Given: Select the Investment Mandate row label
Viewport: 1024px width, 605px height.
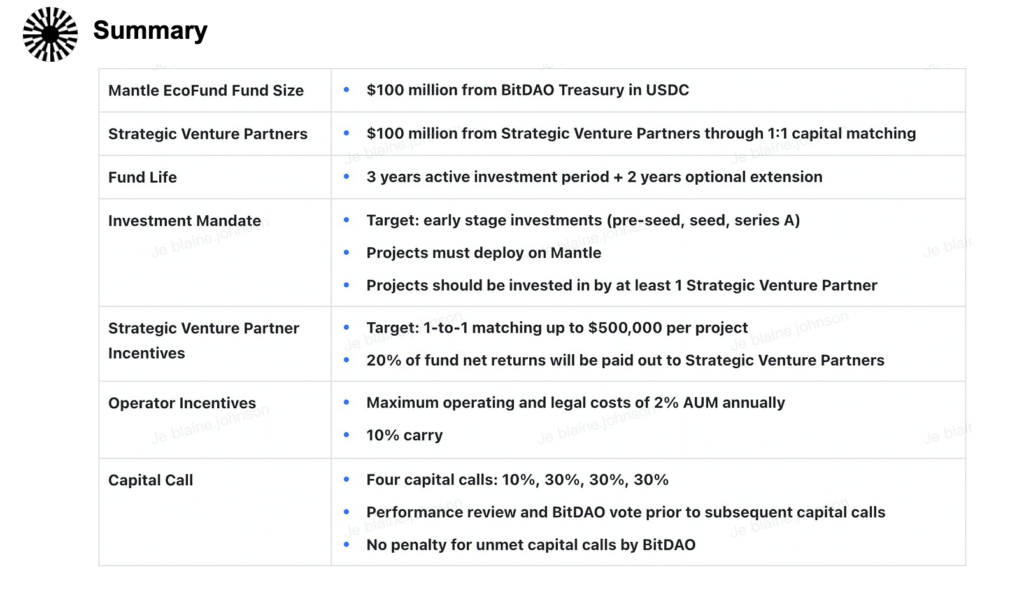Looking at the screenshot, I should [x=184, y=221].
